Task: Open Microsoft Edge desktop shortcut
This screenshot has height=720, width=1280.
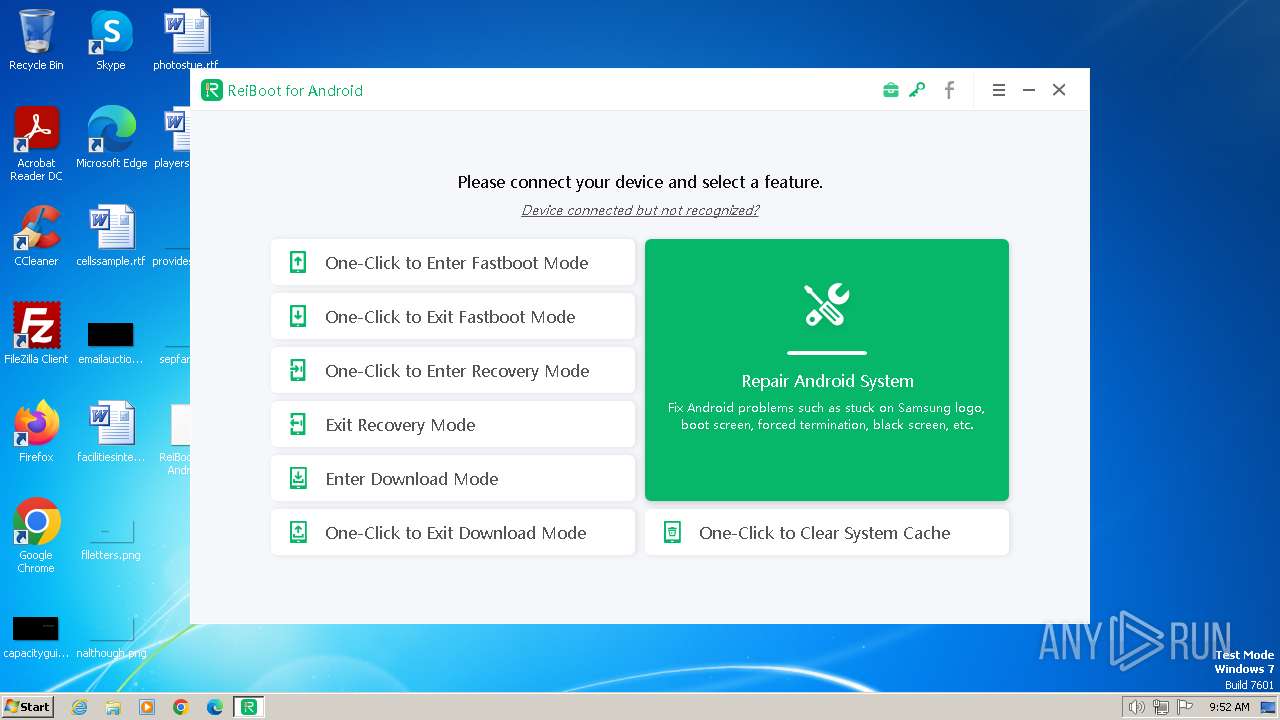Action: point(111,137)
